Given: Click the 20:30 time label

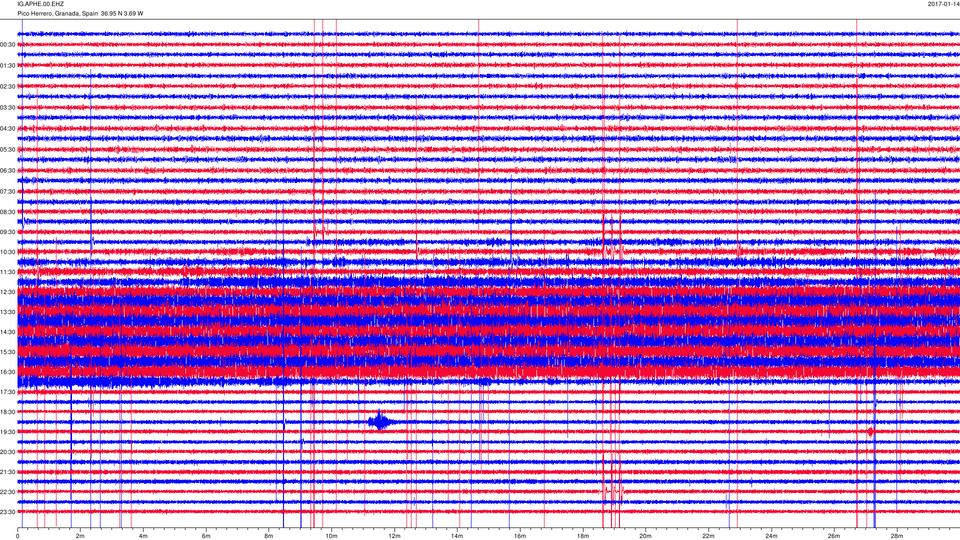Looking at the screenshot, I should (8, 452).
